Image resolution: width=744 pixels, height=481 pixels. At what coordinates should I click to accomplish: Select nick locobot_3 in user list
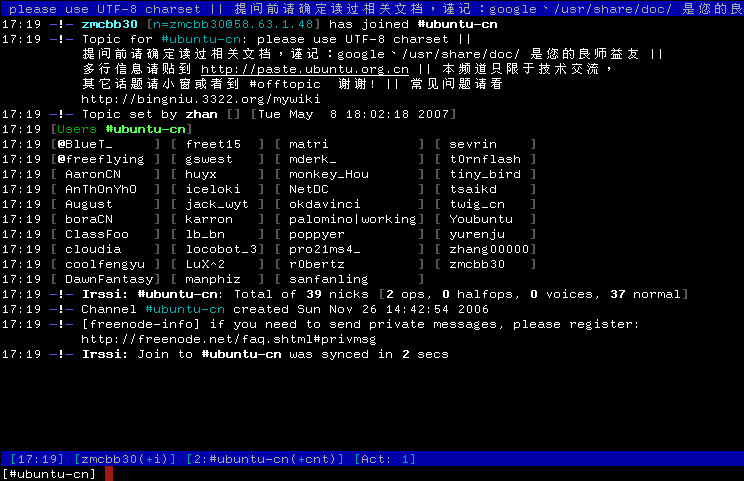click(221, 250)
